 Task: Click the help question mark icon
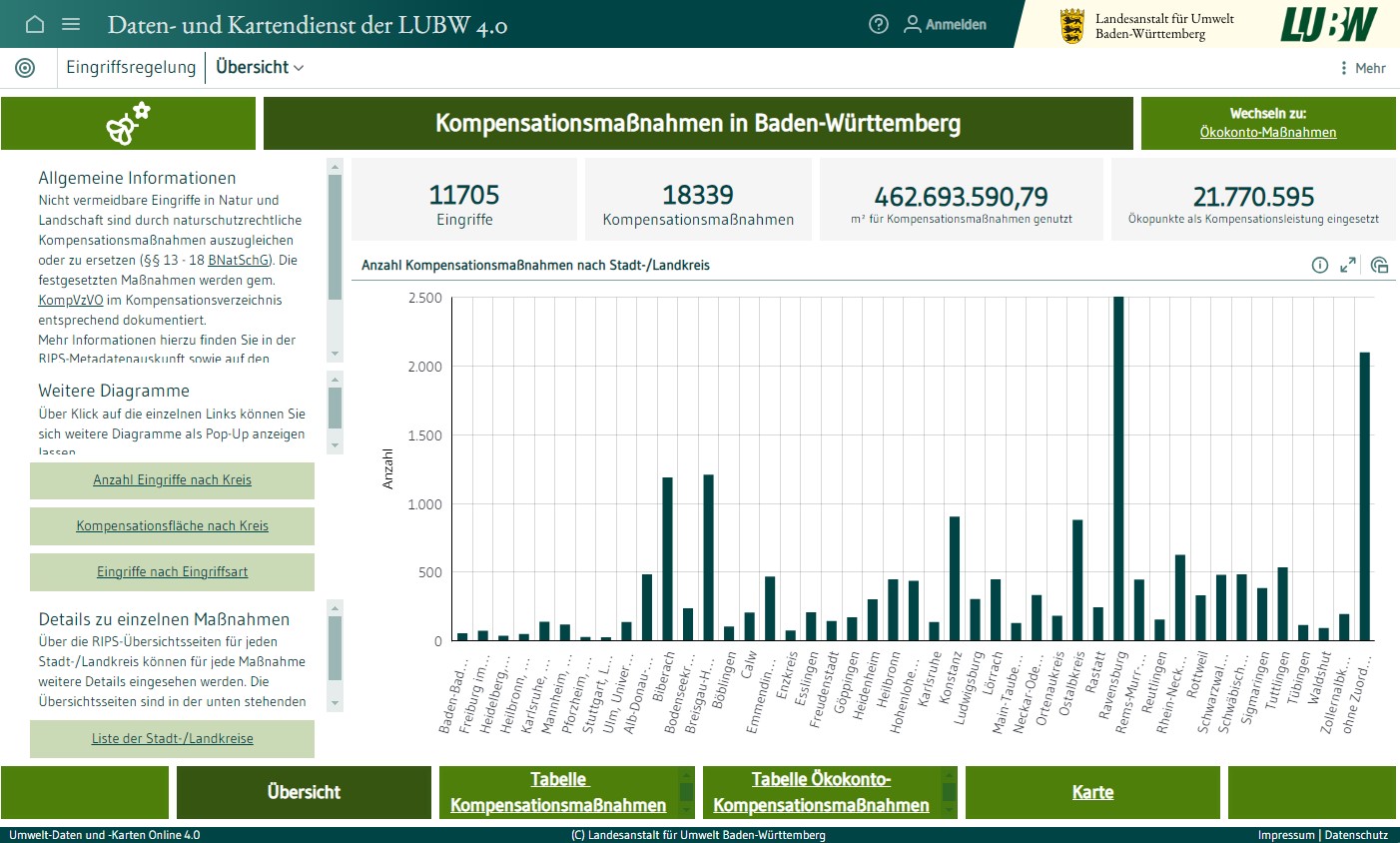879,24
